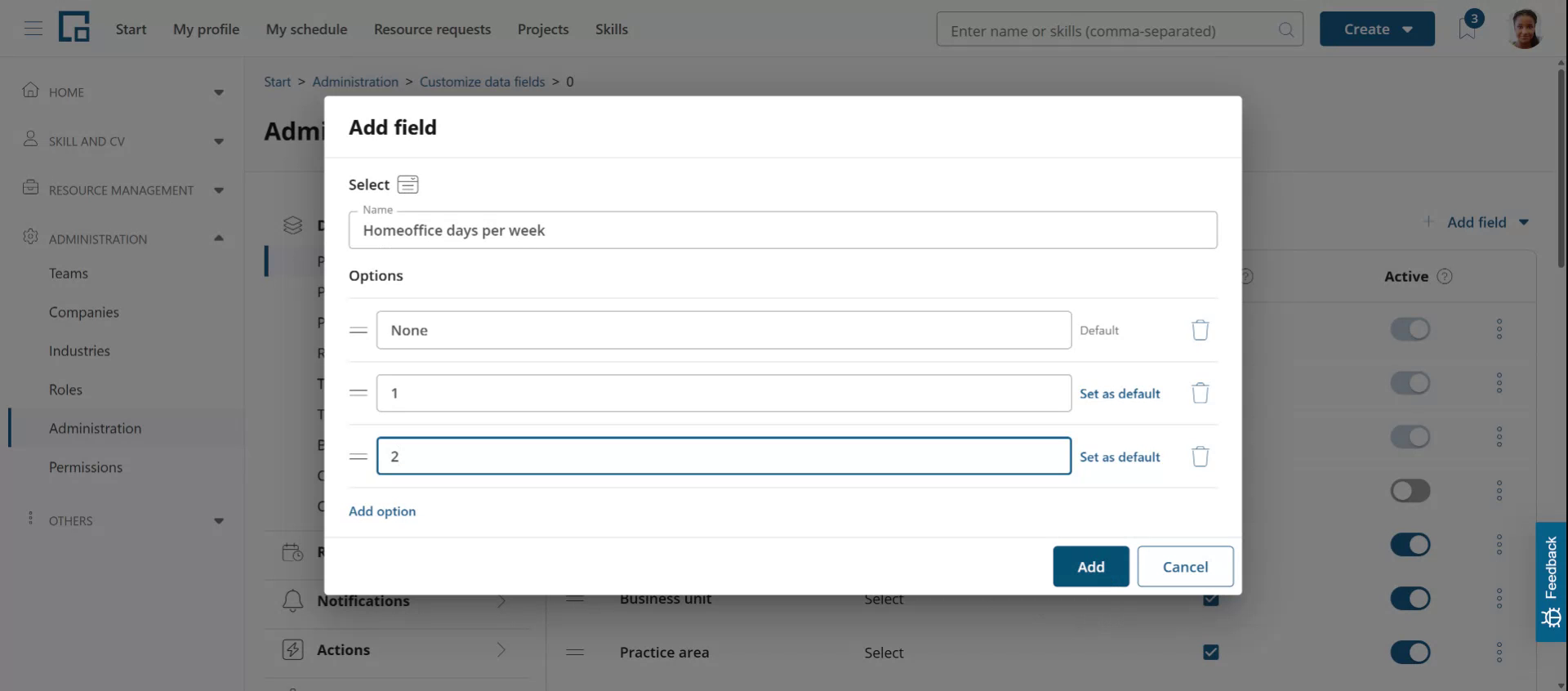The image size is (1568, 691).
Task: Open Projects in top navigation
Action: [543, 29]
